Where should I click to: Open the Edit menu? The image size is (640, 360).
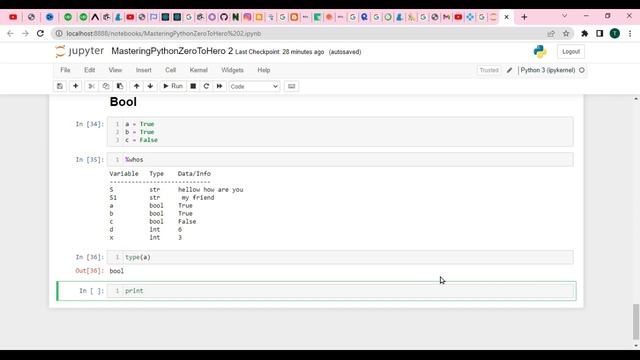pyautogui.click(x=89, y=70)
